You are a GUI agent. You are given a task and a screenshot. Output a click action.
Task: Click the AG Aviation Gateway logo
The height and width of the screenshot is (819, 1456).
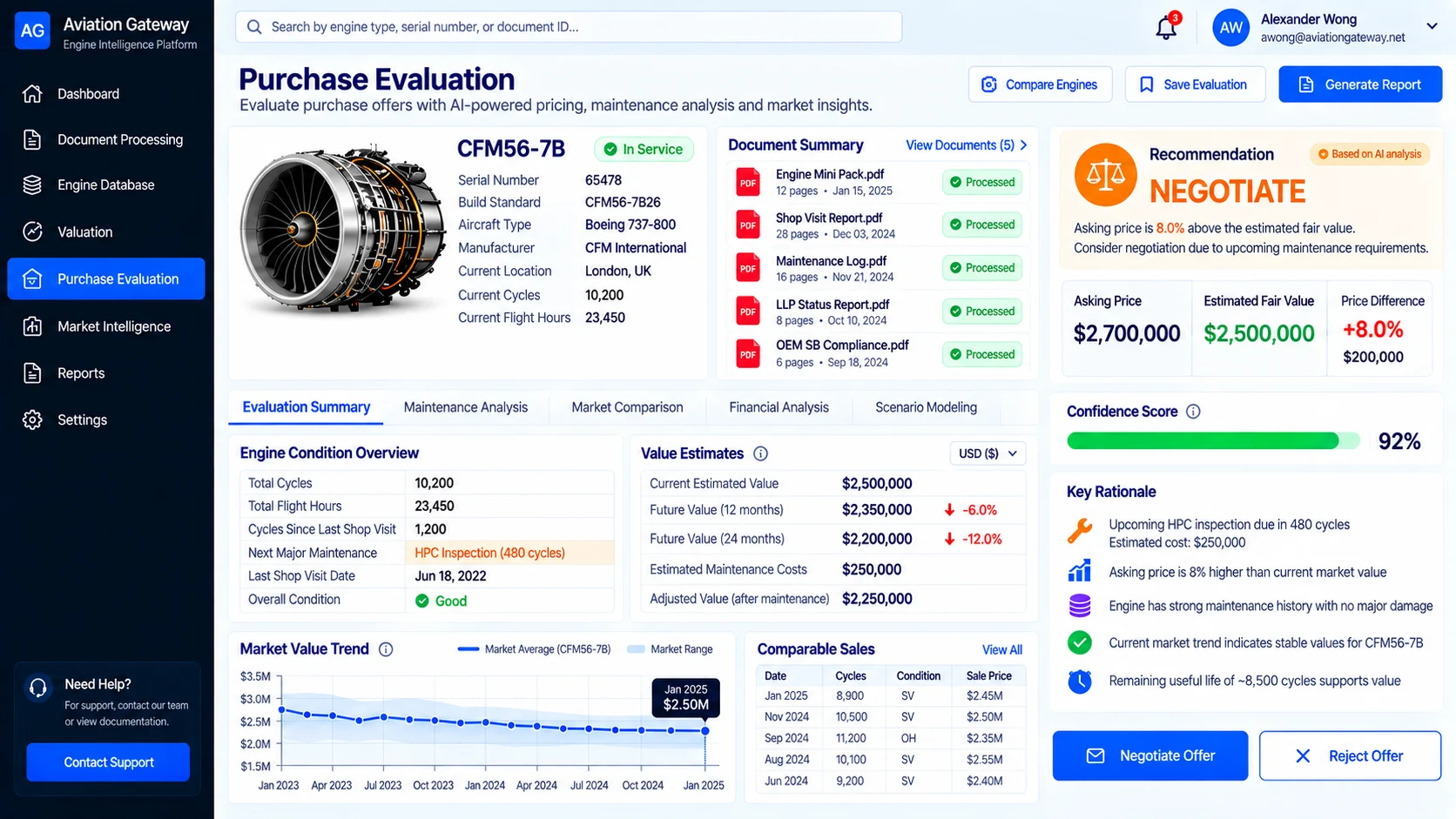32,31
